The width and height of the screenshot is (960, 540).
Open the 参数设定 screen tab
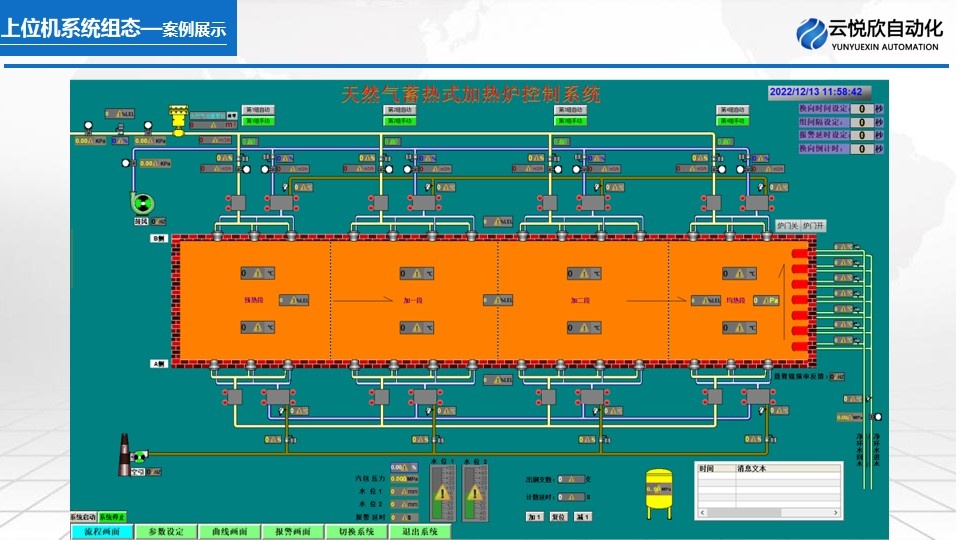(165, 532)
